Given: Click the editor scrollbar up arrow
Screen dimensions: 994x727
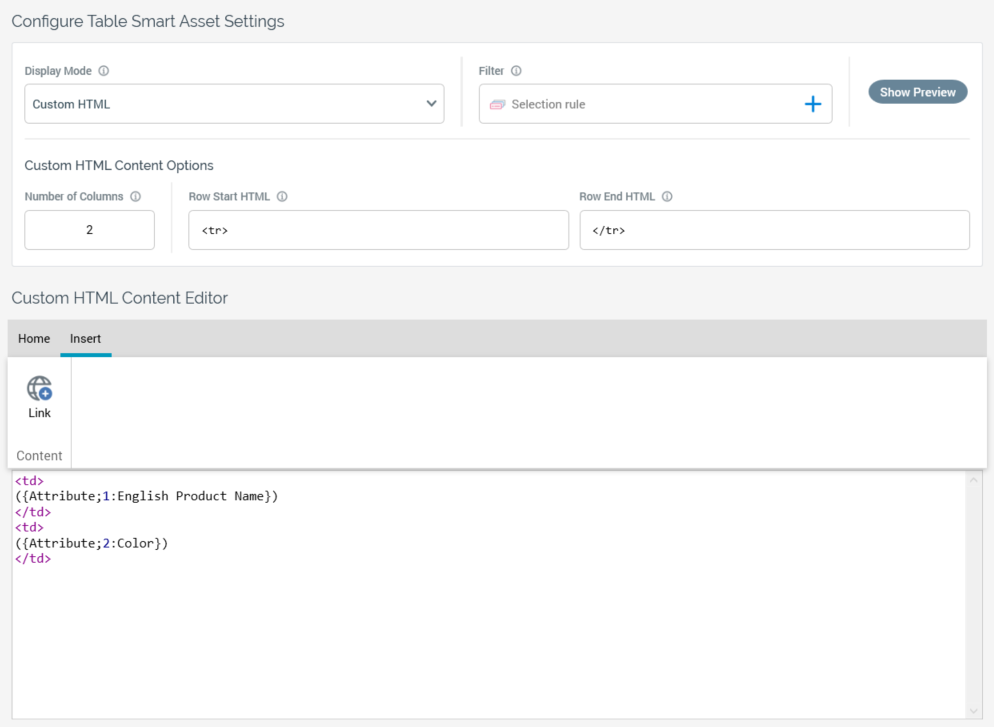Looking at the screenshot, I should (975, 481).
